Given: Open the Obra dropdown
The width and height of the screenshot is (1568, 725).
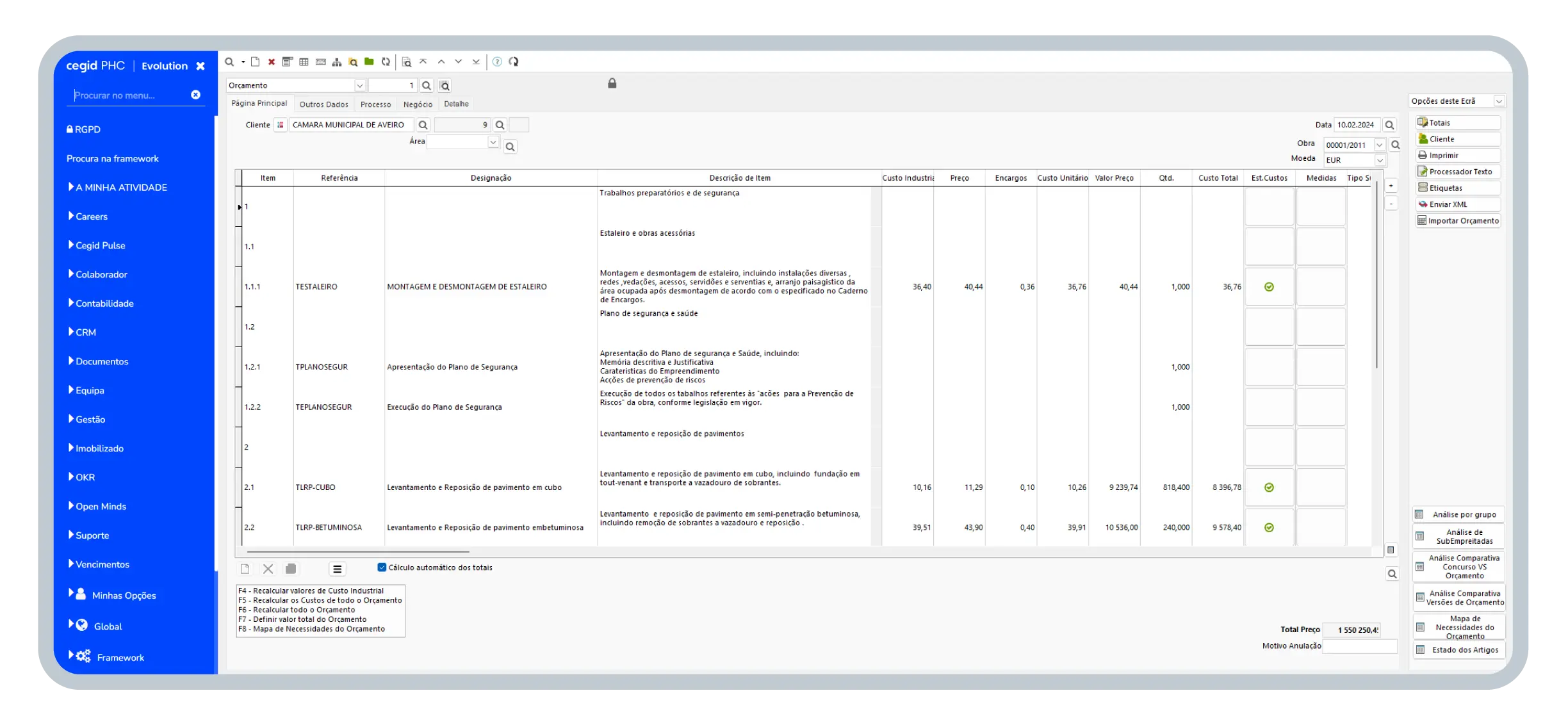Looking at the screenshot, I should pyautogui.click(x=1380, y=145).
